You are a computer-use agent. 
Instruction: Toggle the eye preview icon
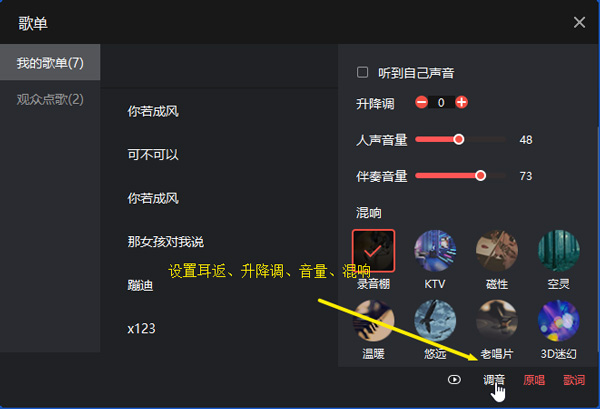click(454, 380)
